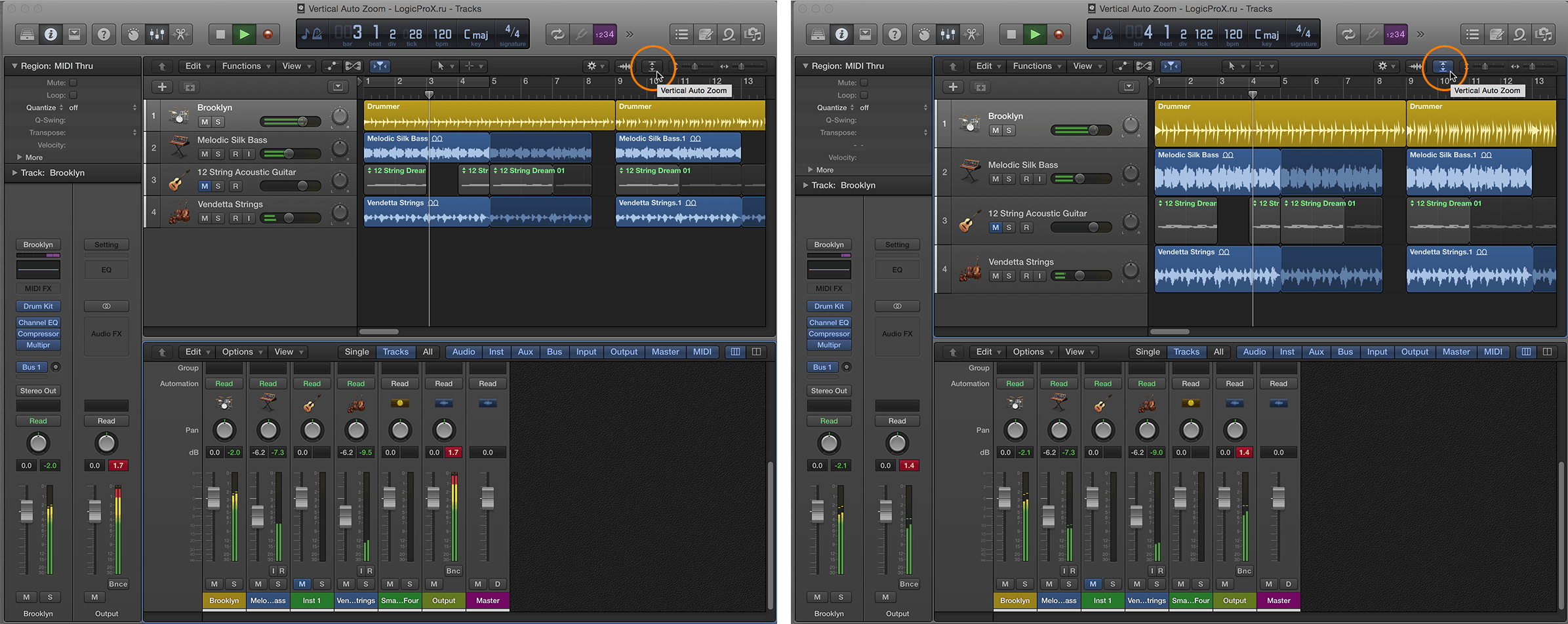Toggle the Mixer icon in the left window toolbar
Screen dimensions: 1568x624
pyautogui.click(x=157, y=34)
